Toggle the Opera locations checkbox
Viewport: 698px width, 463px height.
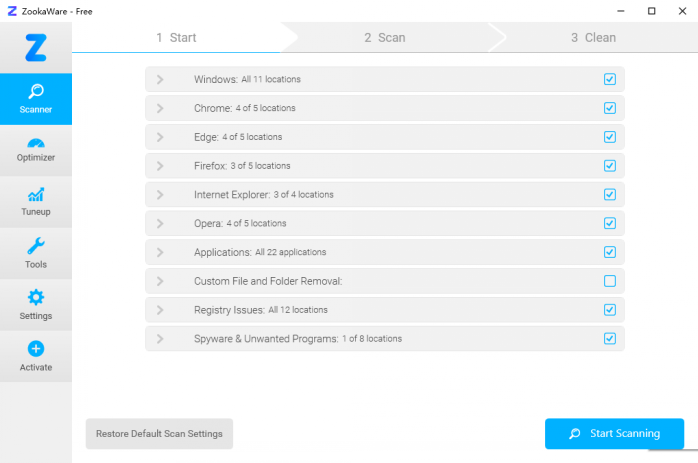pyautogui.click(x=610, y=223)
